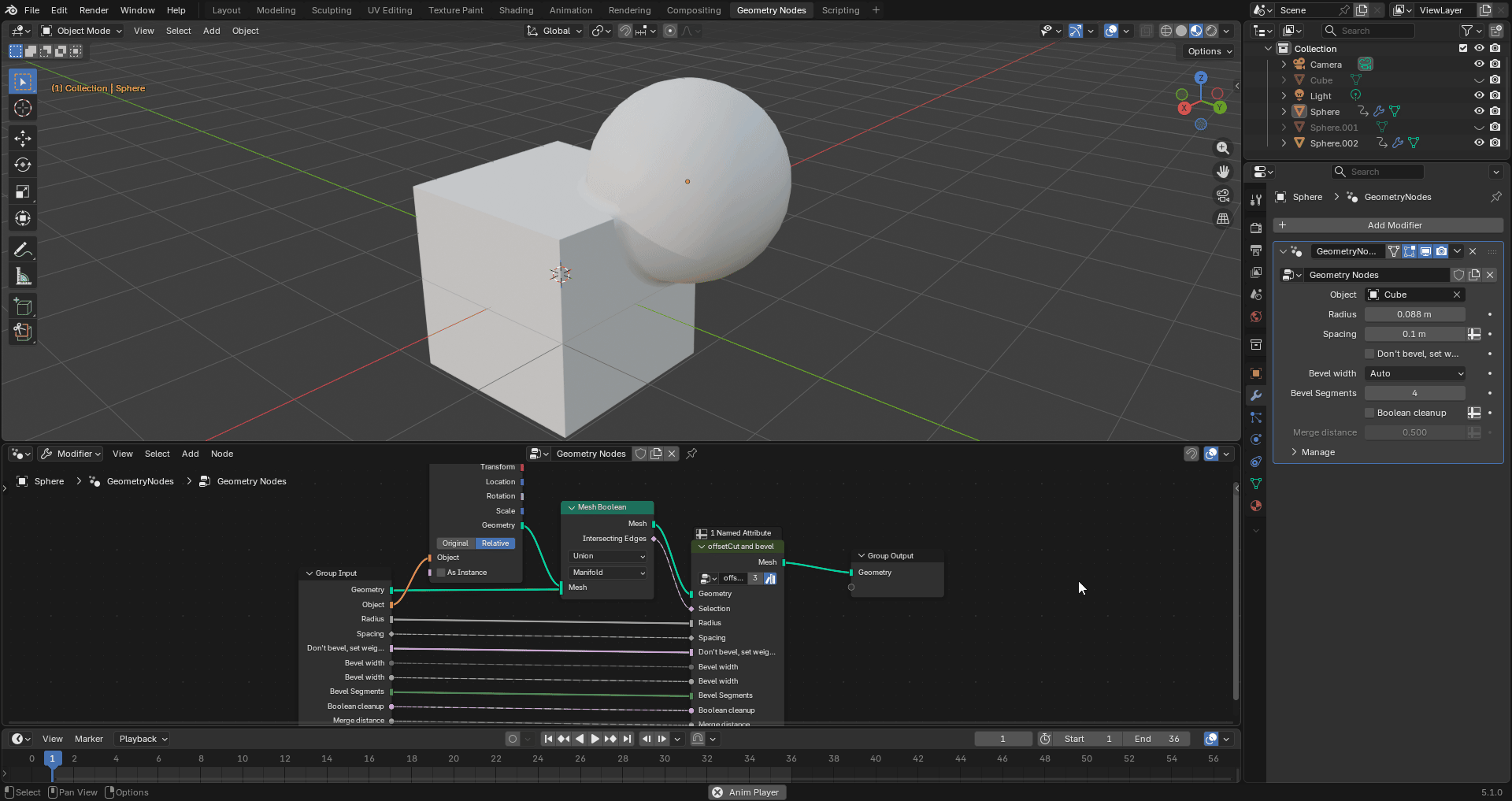Hide the Camera in viewport
Screen dimensions: 1512x801
[x=1479, y=65]
